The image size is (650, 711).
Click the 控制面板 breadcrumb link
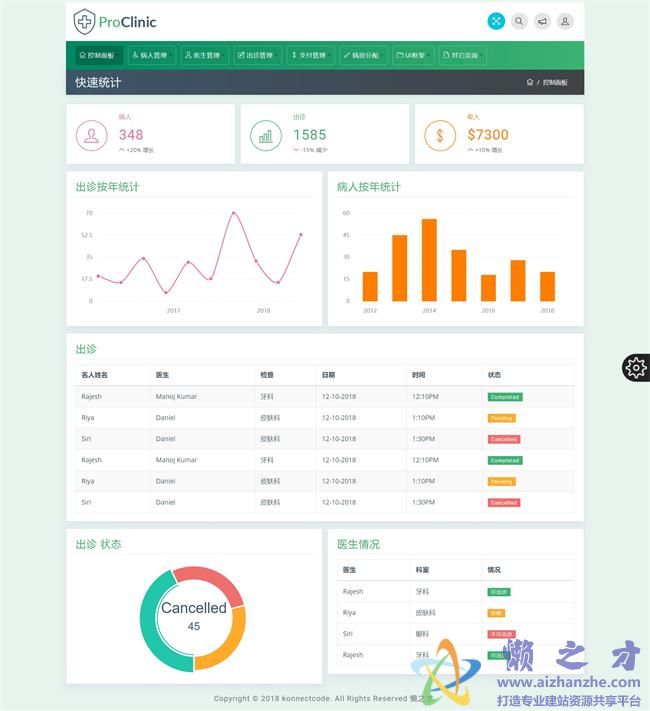(555, 83)
